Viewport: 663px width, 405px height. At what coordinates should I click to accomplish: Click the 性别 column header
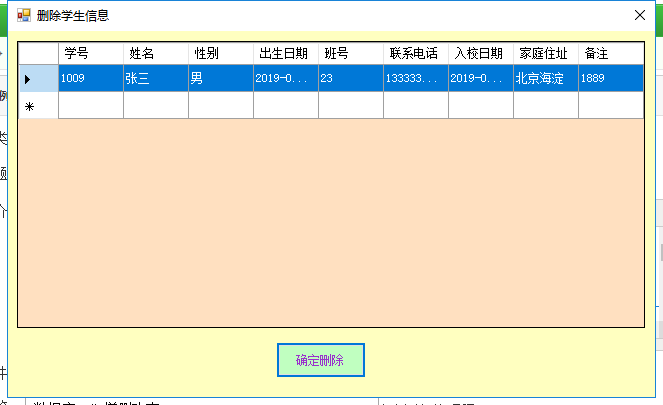coord(221,53)
